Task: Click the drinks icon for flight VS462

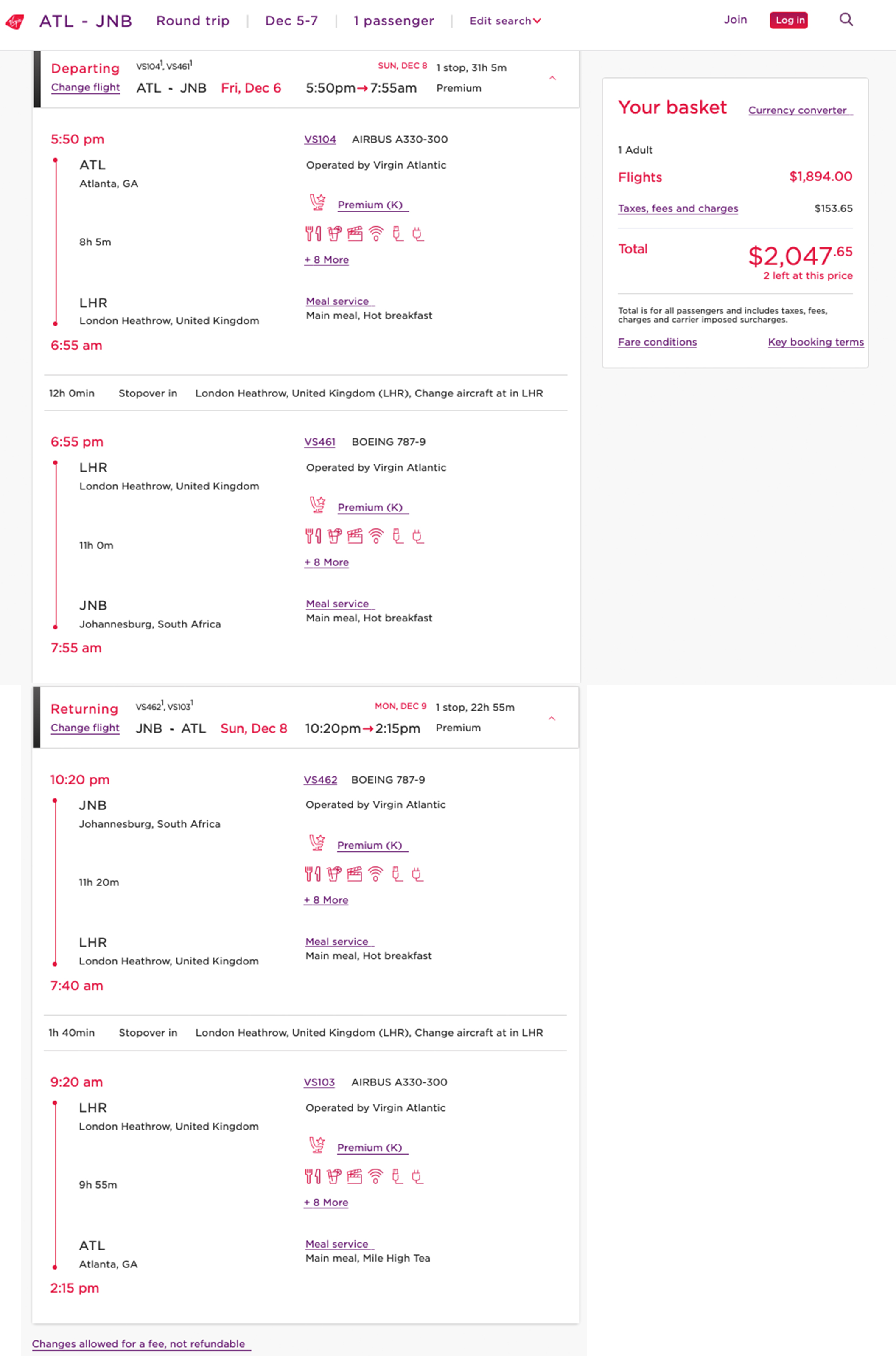Action: coord(334,874)
